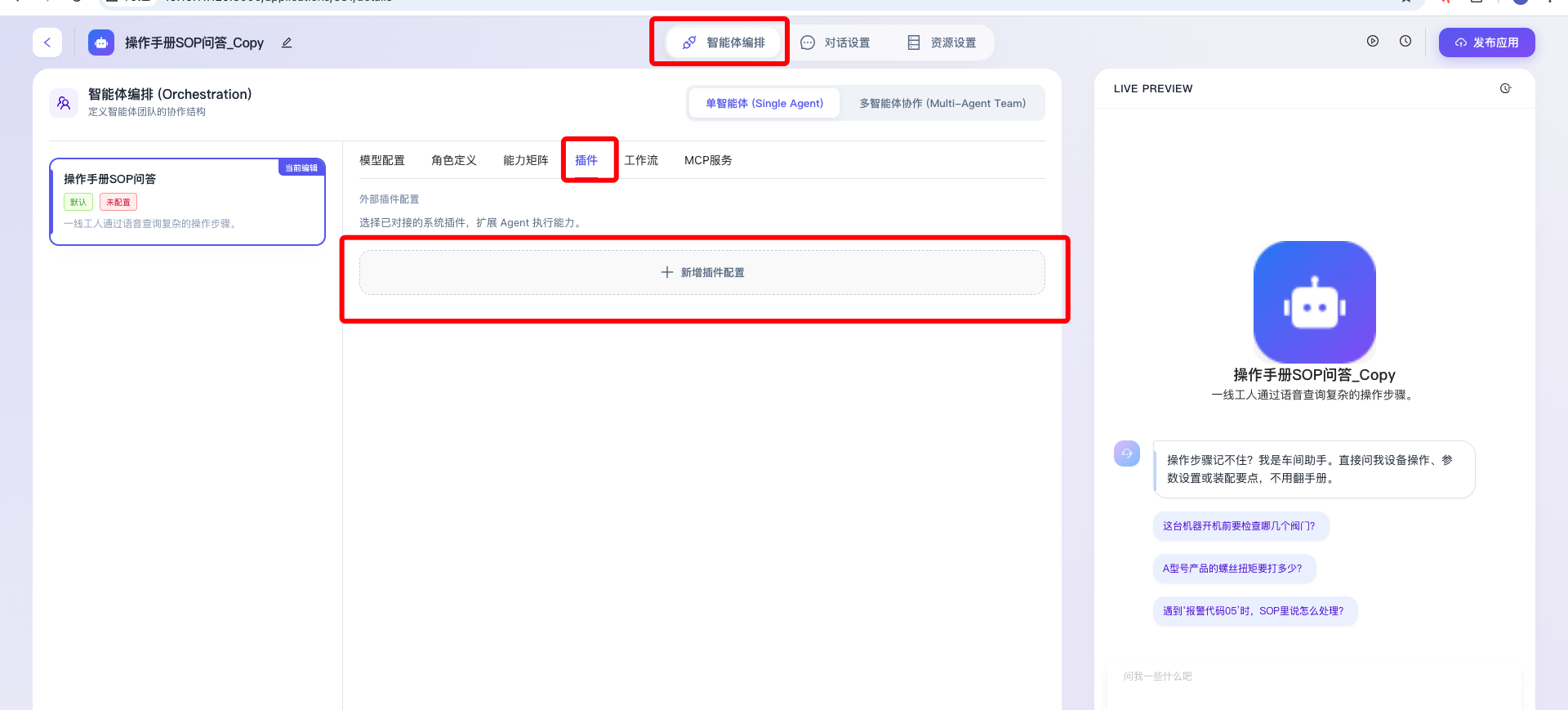Click suggested question about 报警代码05

(1254, 611)
